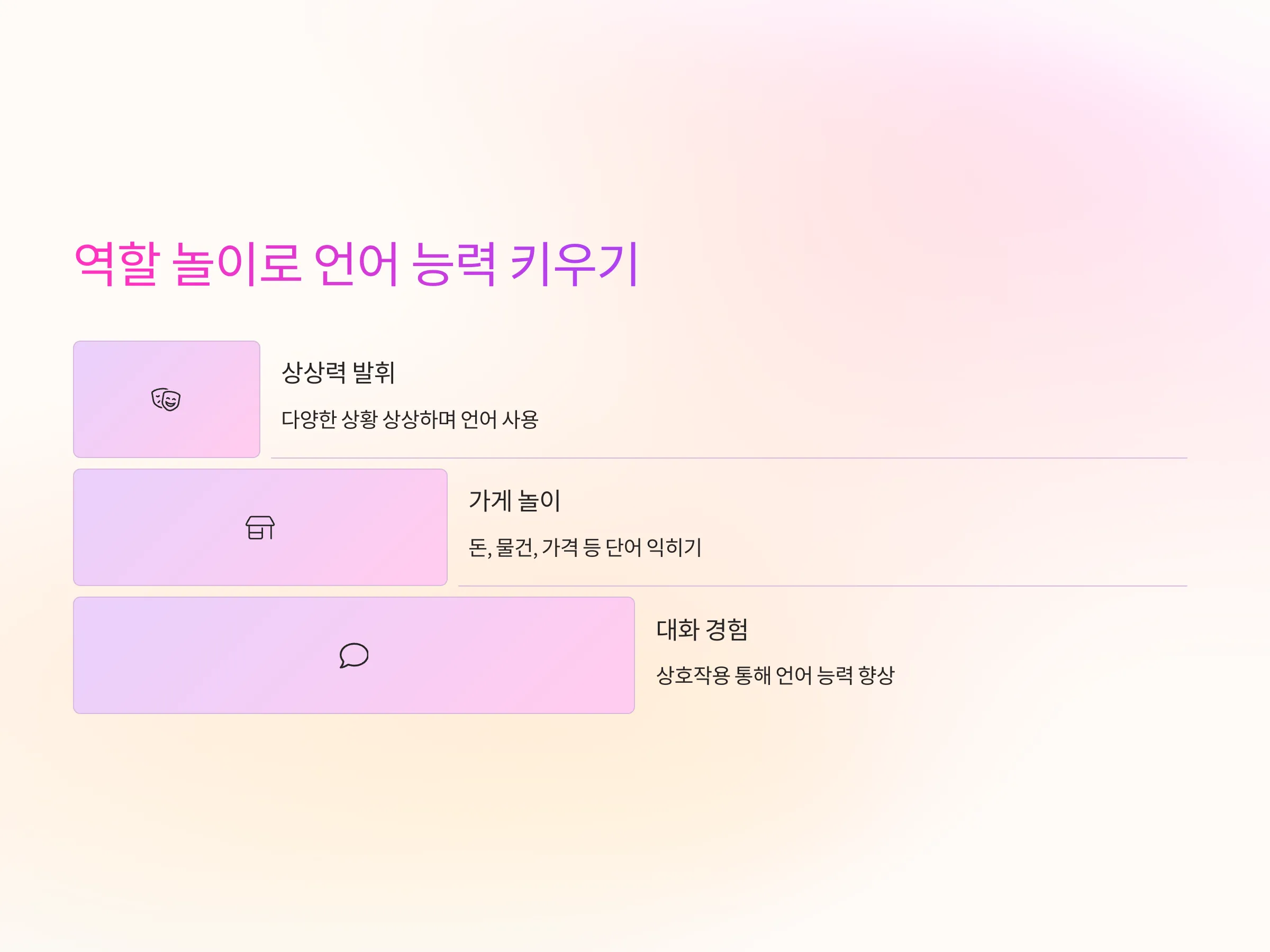Click the word '능력' in the slide title
Image resolution: width=1270 pixels, height=952 pixels.
(x=454, y=264)
